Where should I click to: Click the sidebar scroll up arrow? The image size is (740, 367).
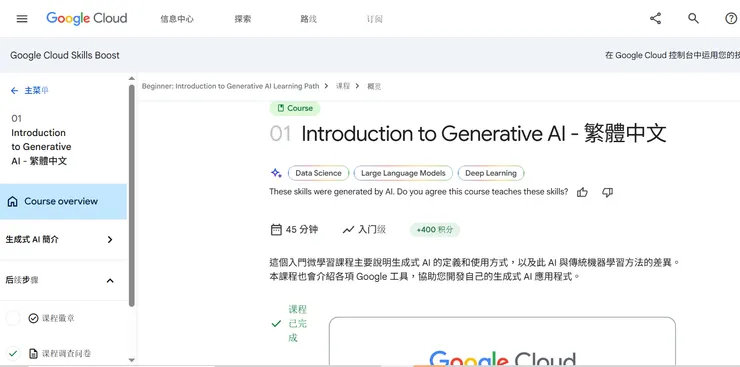132,79
